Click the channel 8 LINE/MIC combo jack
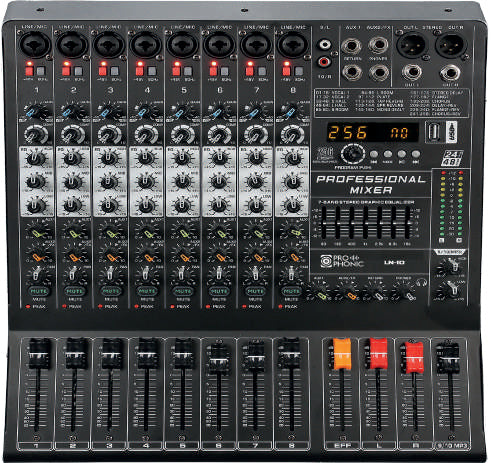Image resolution: width=491 pixels, height=463 pixels. tap(292, 45)
